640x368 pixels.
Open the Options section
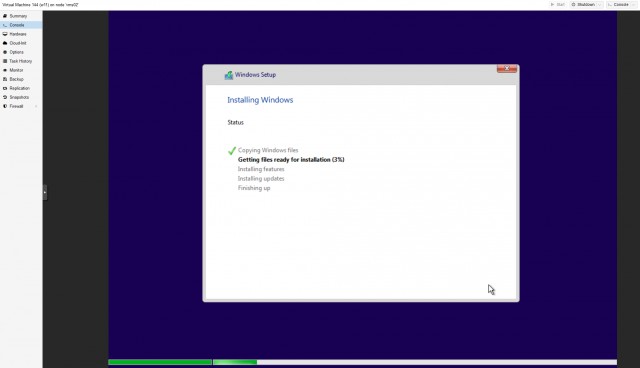coord(20,52)
